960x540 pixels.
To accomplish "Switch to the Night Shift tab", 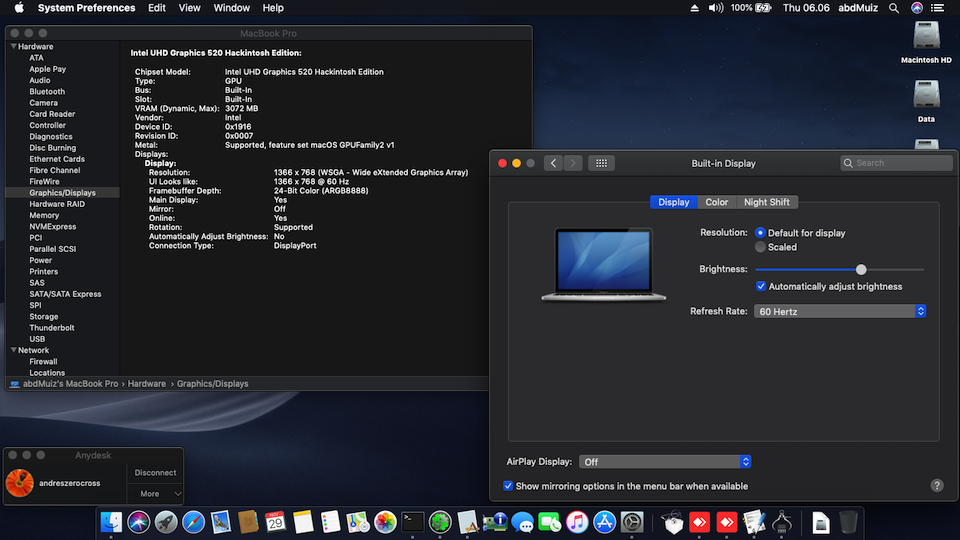I will pos(767,202).
